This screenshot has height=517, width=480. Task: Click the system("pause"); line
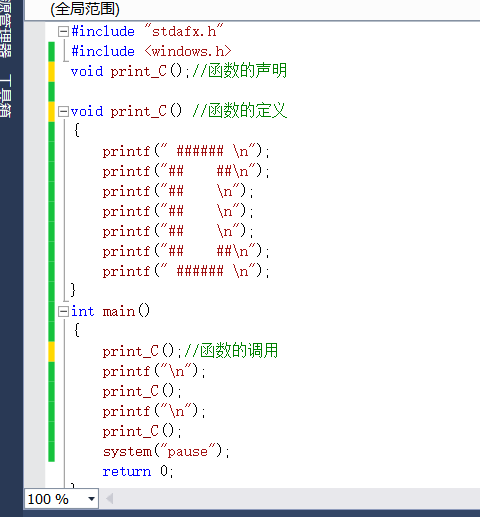pyautogui.click(x=166, y=451)
